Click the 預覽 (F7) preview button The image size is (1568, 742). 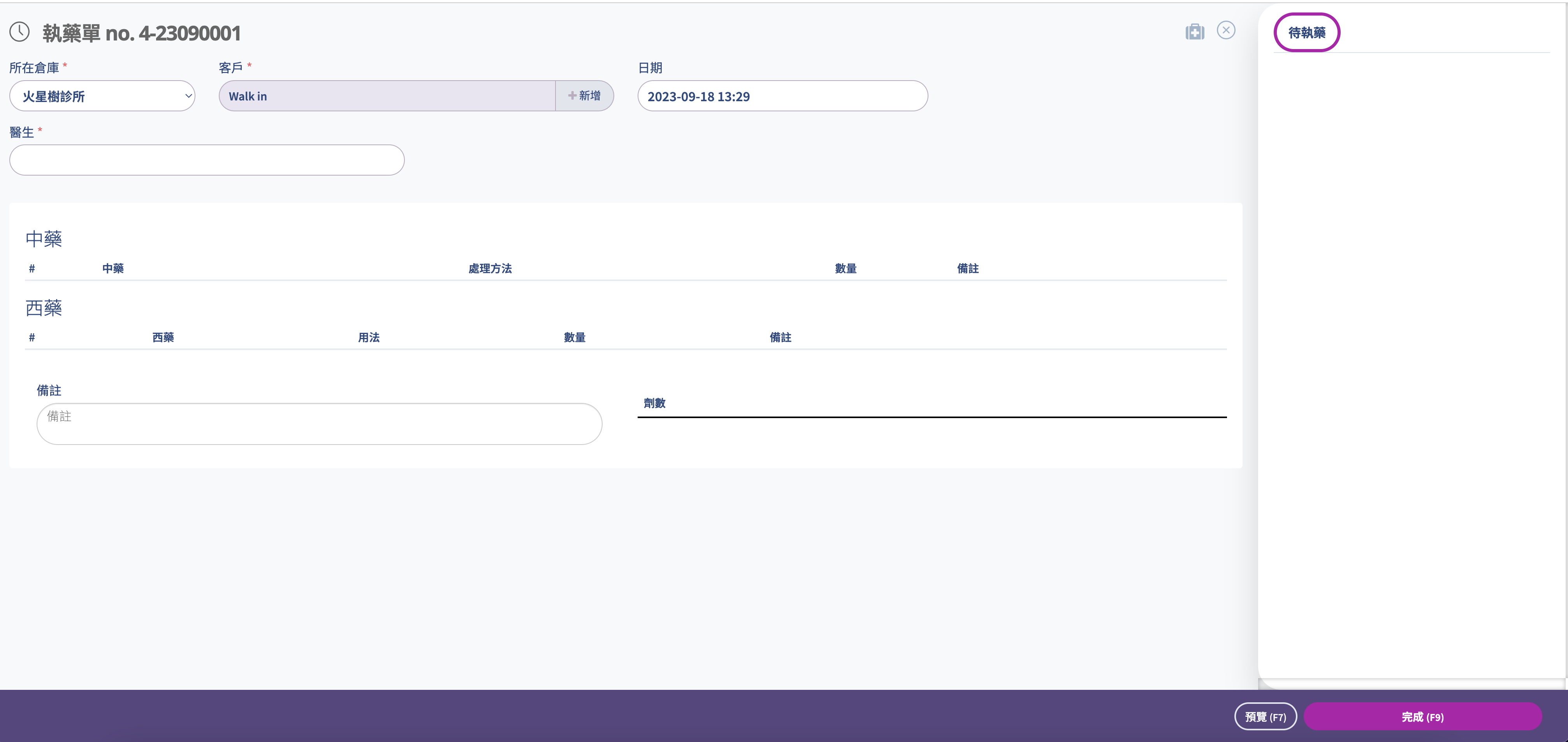[x=1266, y=716]
